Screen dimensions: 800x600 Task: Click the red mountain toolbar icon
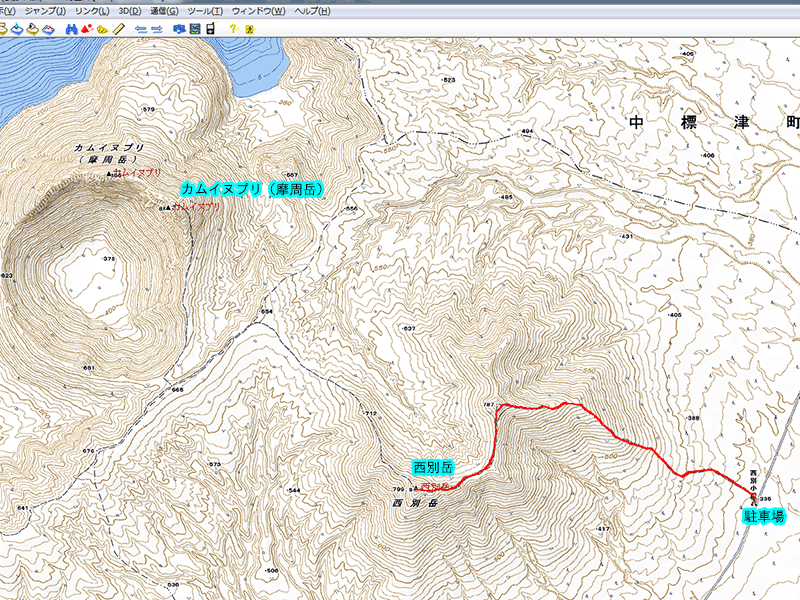86,30
